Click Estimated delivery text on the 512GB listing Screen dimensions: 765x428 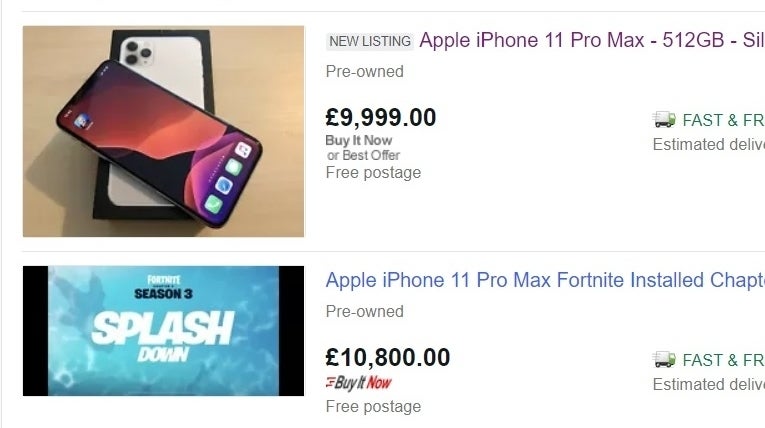708,145
